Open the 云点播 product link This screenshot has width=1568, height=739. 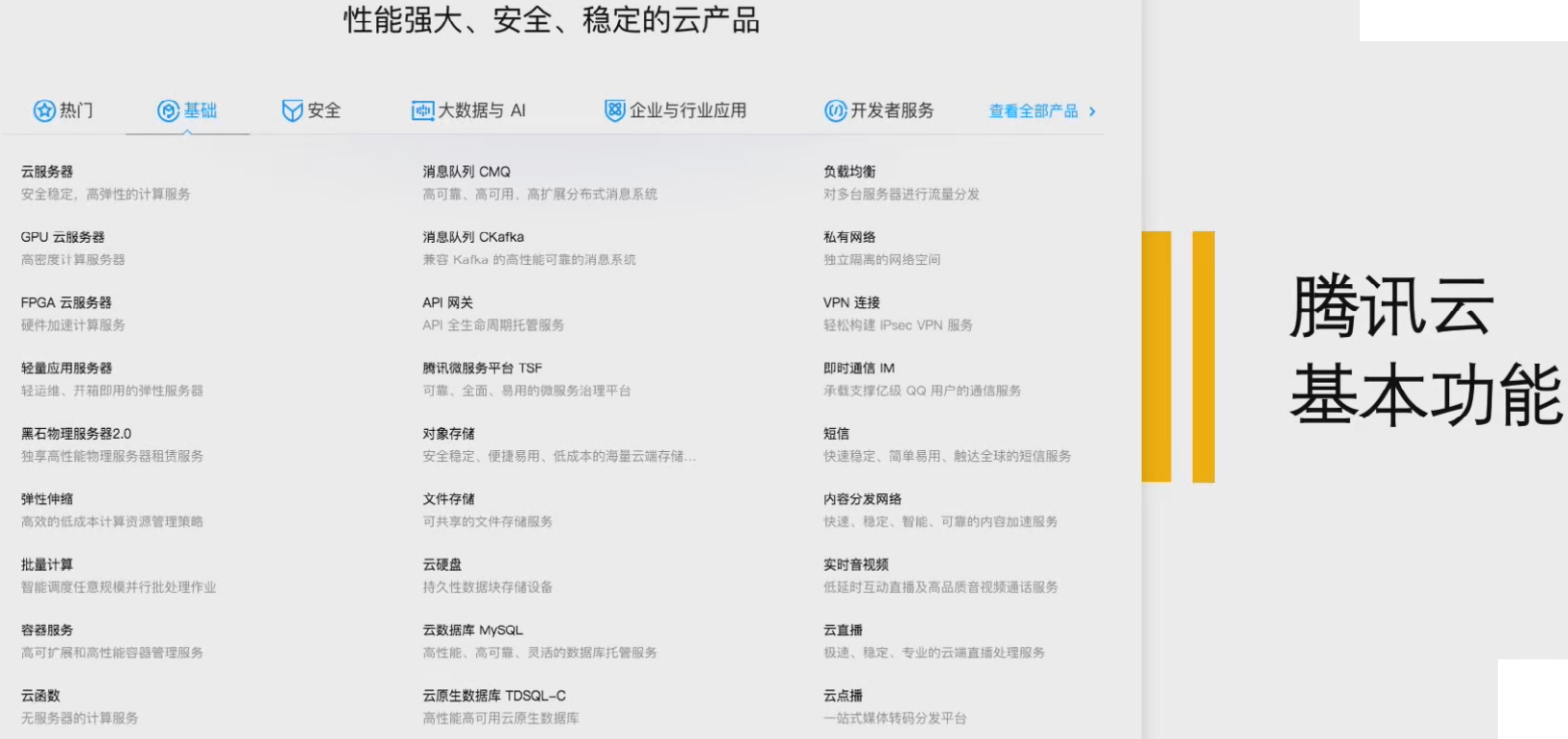coord(843,696)
